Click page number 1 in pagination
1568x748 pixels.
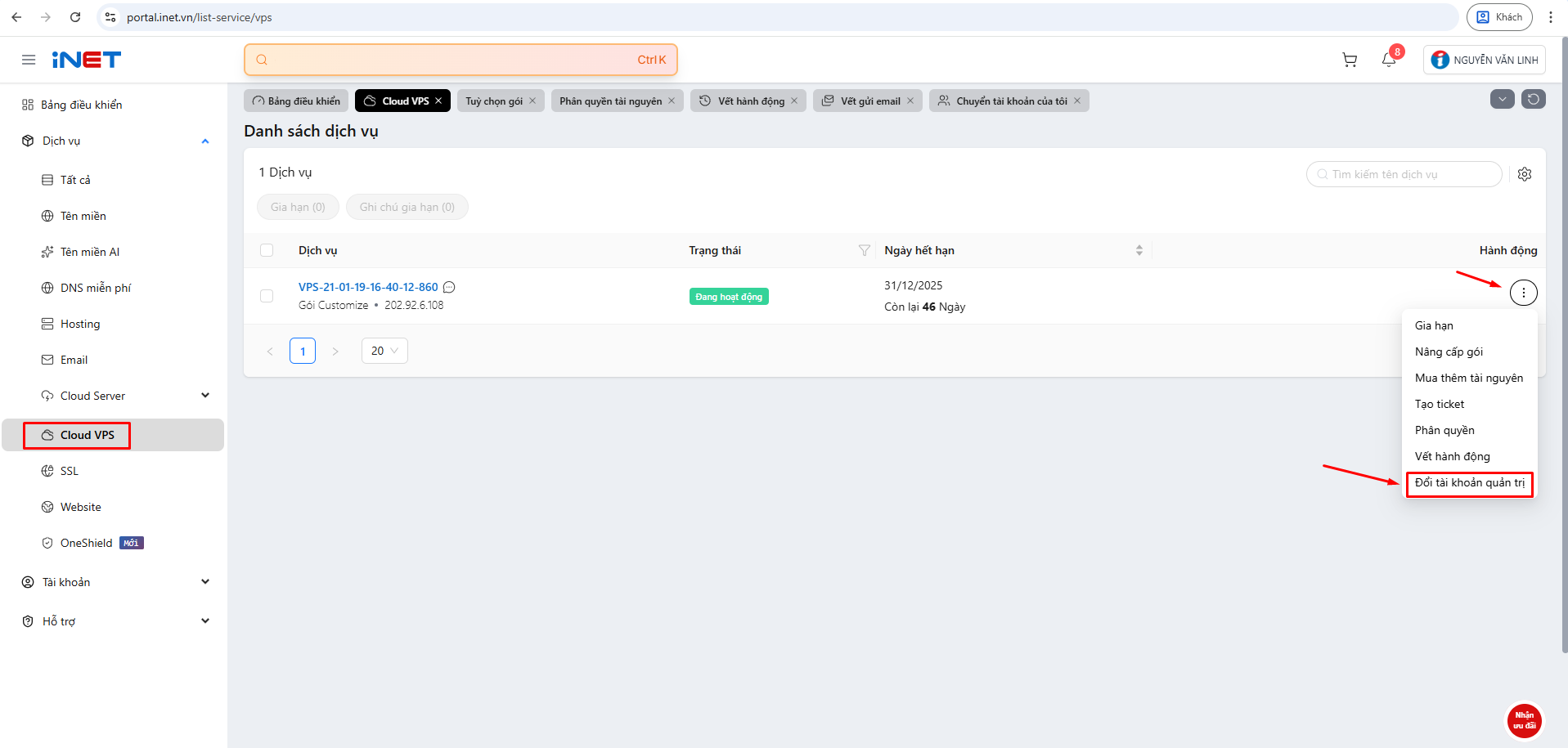tap(303, 351)
